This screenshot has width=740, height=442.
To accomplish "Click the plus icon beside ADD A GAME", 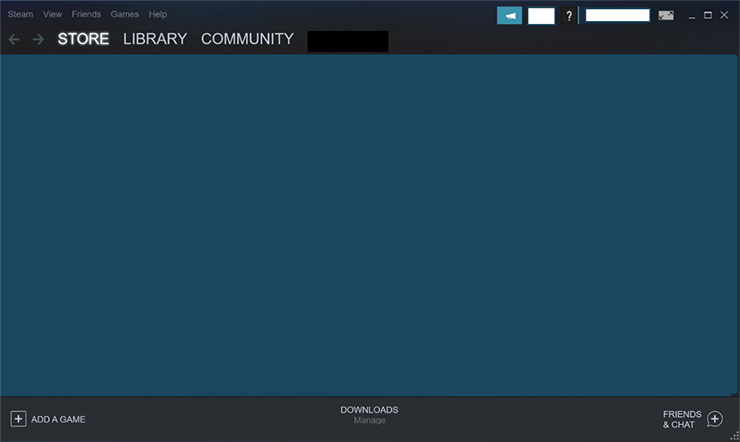I will click(18, 419).
